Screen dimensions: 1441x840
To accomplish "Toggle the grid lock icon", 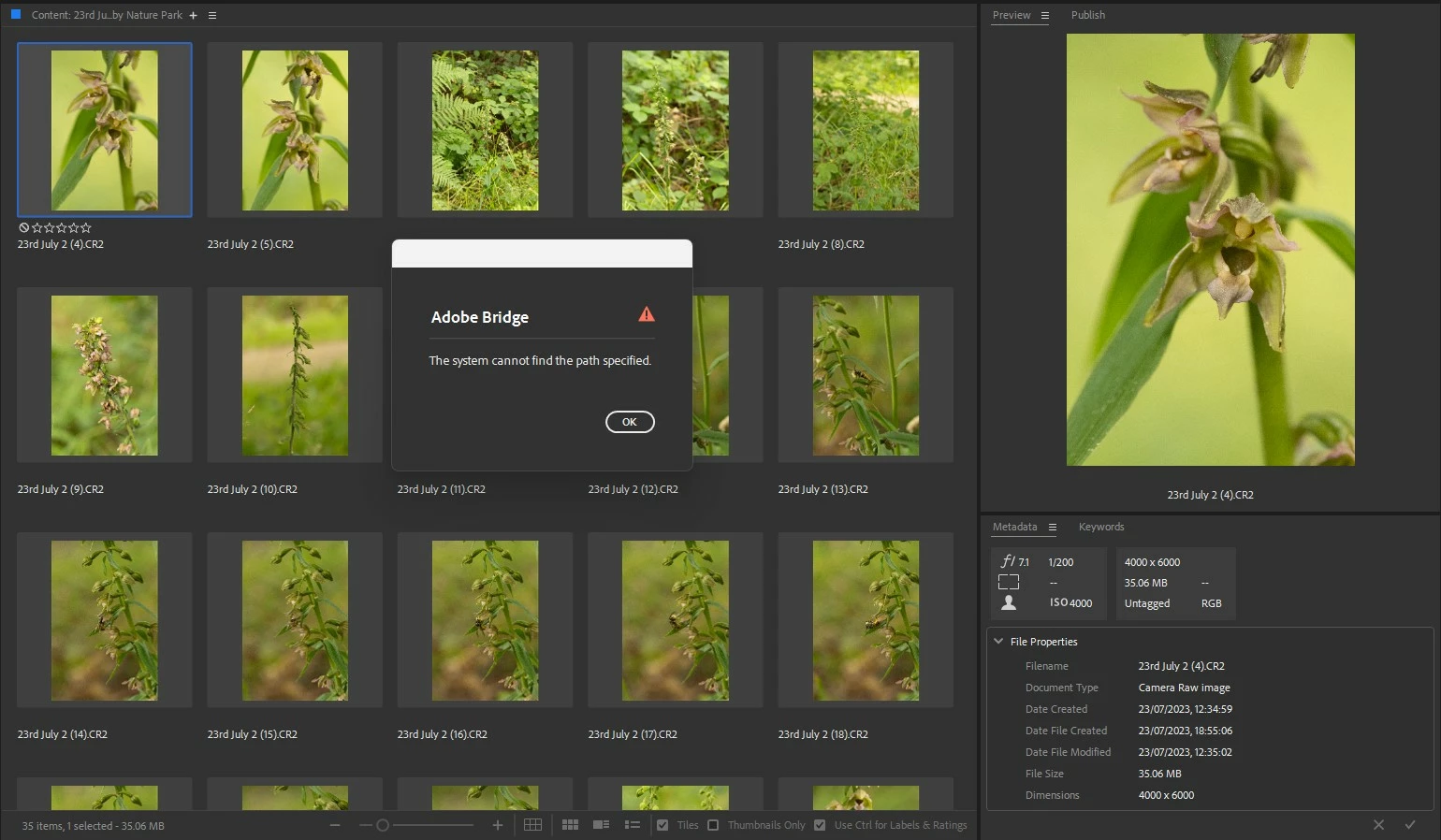I will [532, 825].
